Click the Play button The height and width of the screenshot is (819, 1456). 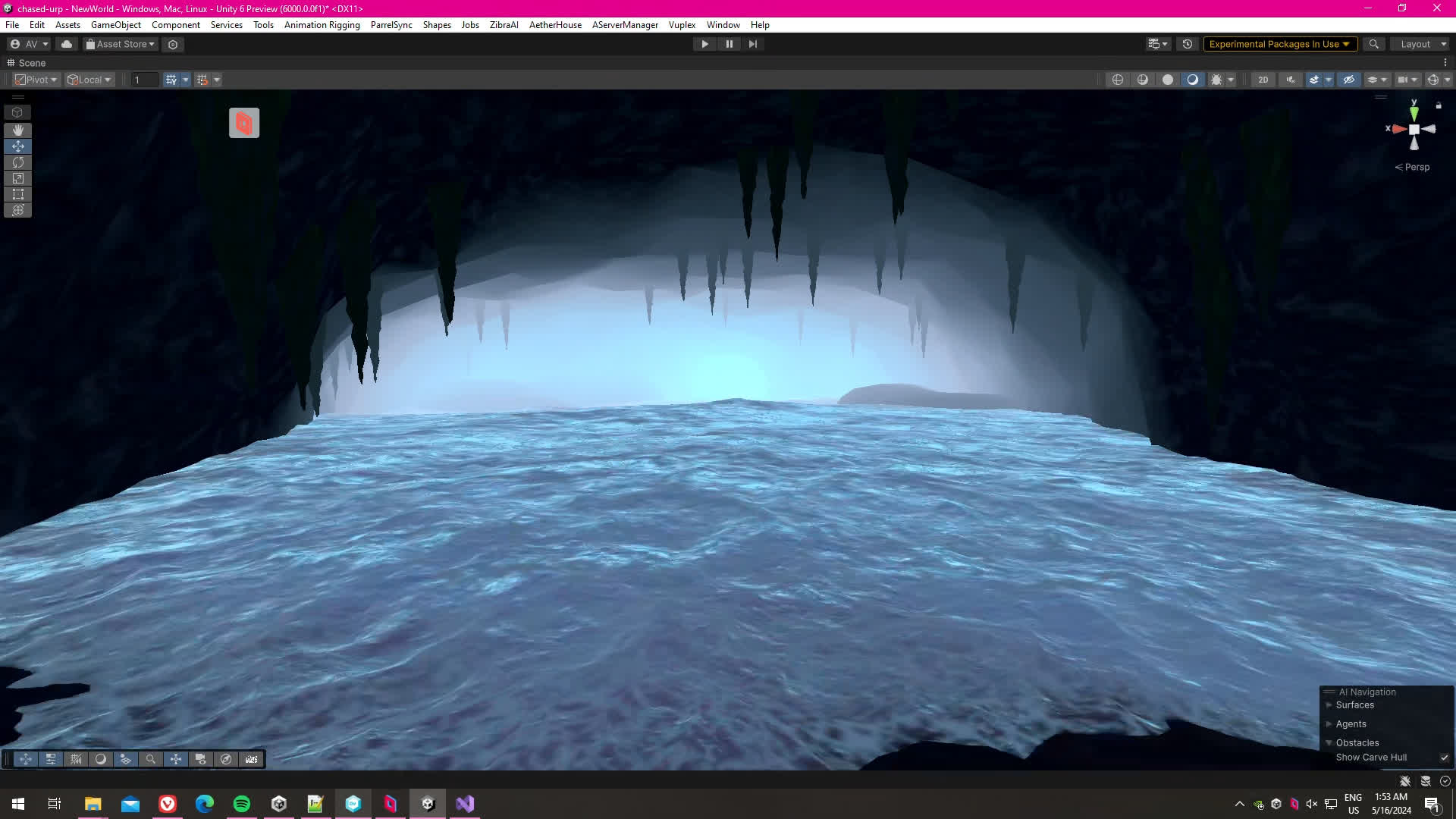pyautogui.click(x=704, y=44)
